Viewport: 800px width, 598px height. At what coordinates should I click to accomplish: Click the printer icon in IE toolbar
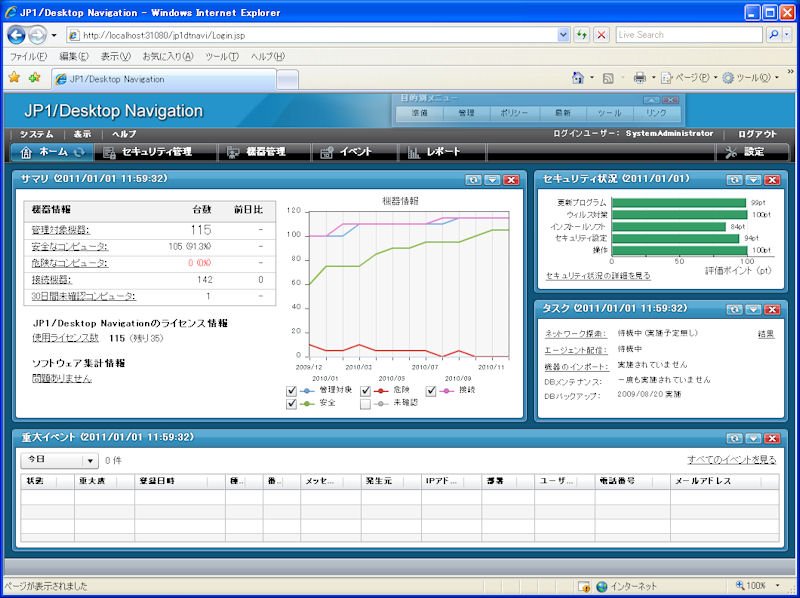tap(639, 78)
